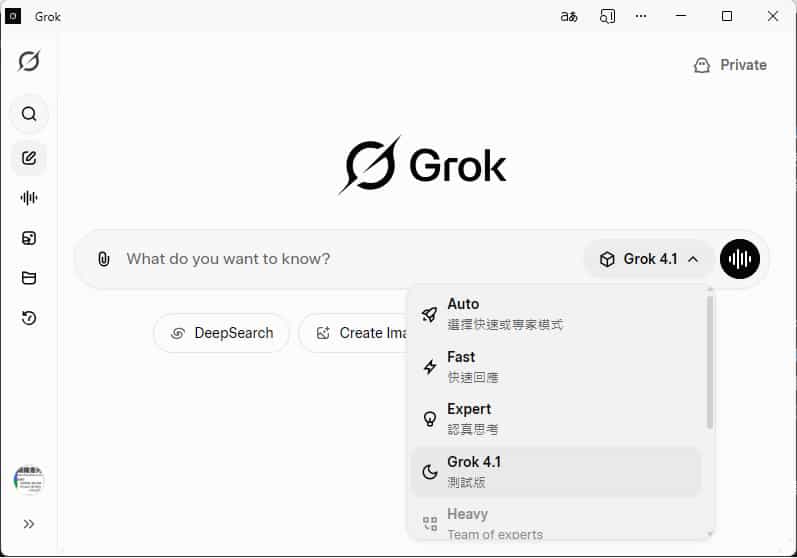Select the Heavy mode option

(x=557, y=523)
